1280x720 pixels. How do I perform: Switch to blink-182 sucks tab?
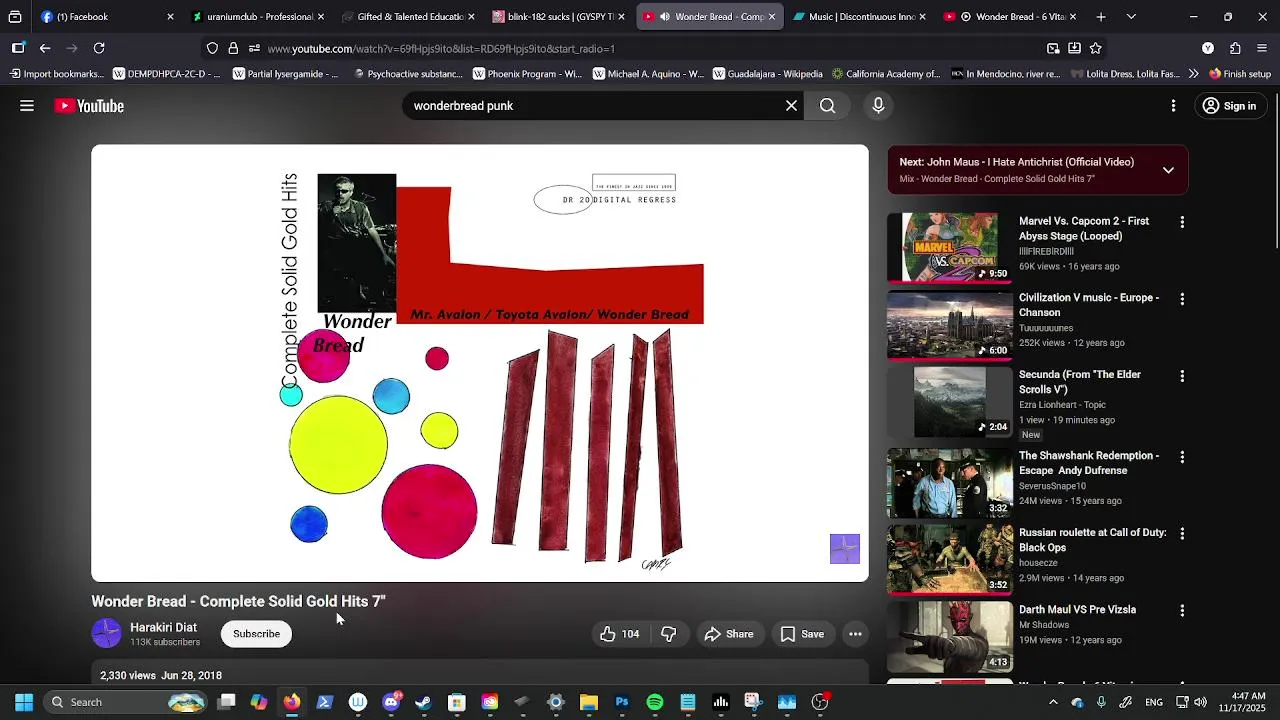click(559, 17)
